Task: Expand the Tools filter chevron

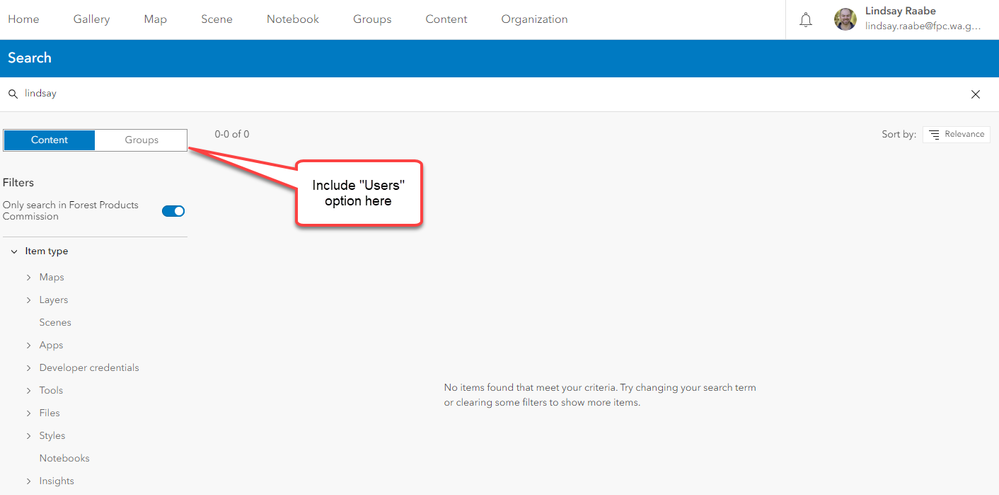Action: tap(29, 391)
